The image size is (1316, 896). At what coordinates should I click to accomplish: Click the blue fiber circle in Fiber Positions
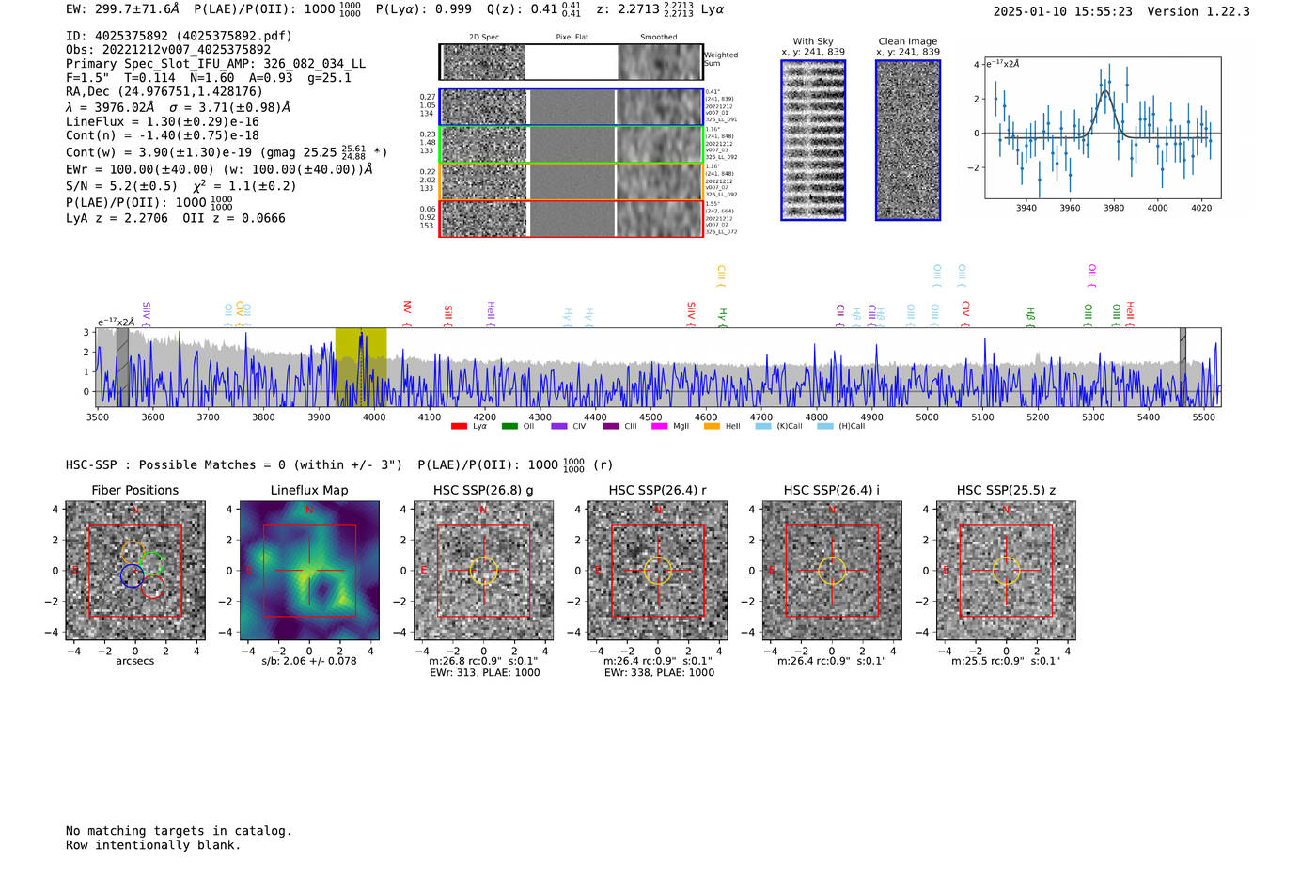133,575
